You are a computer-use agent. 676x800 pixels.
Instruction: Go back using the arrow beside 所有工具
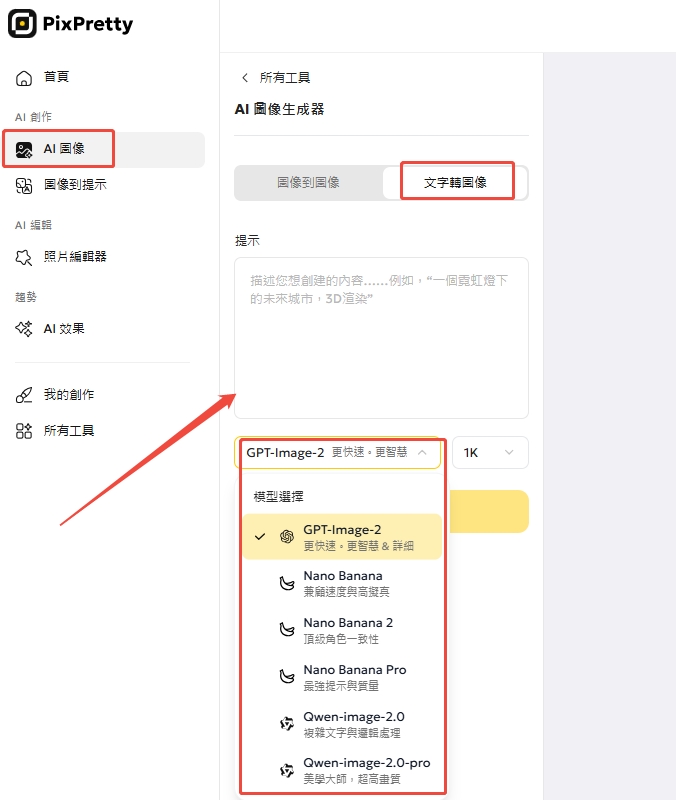pyautogui.click(x=245, y=78)
